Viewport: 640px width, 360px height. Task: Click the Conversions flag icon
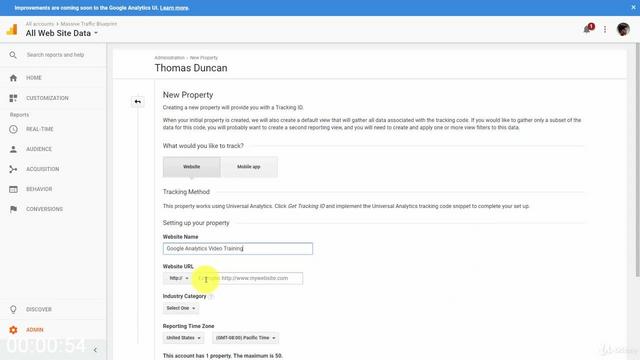13,209
